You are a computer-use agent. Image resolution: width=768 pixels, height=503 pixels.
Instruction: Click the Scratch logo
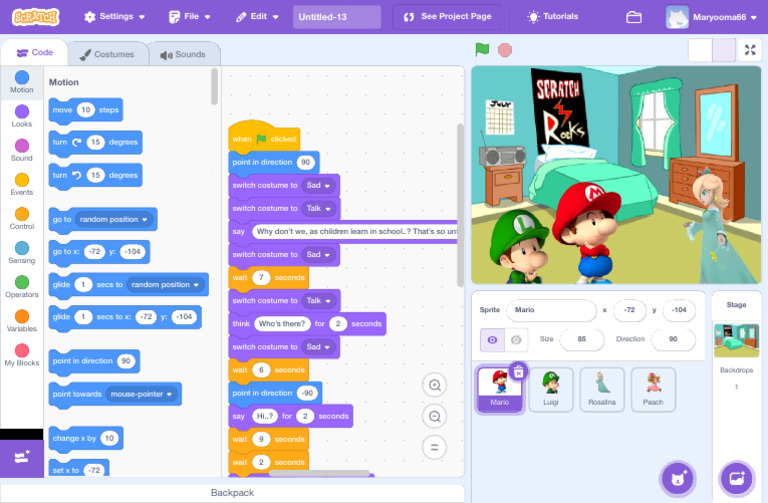tap(36, 17)
